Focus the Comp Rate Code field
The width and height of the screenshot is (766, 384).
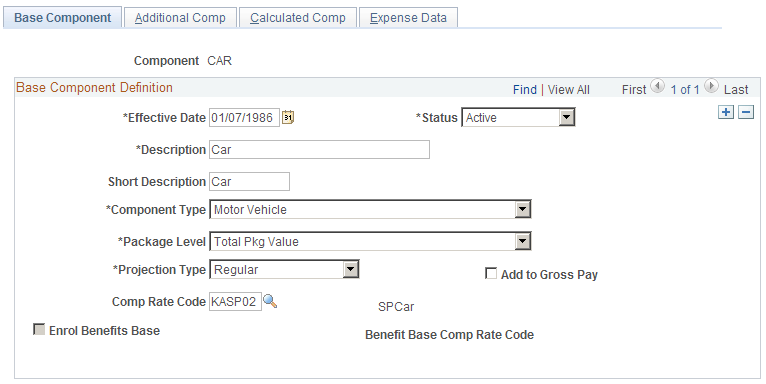pos(235,301)
